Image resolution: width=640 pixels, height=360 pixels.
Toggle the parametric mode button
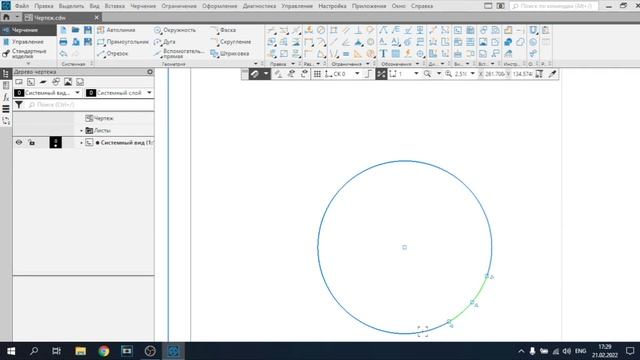[381, 74]
